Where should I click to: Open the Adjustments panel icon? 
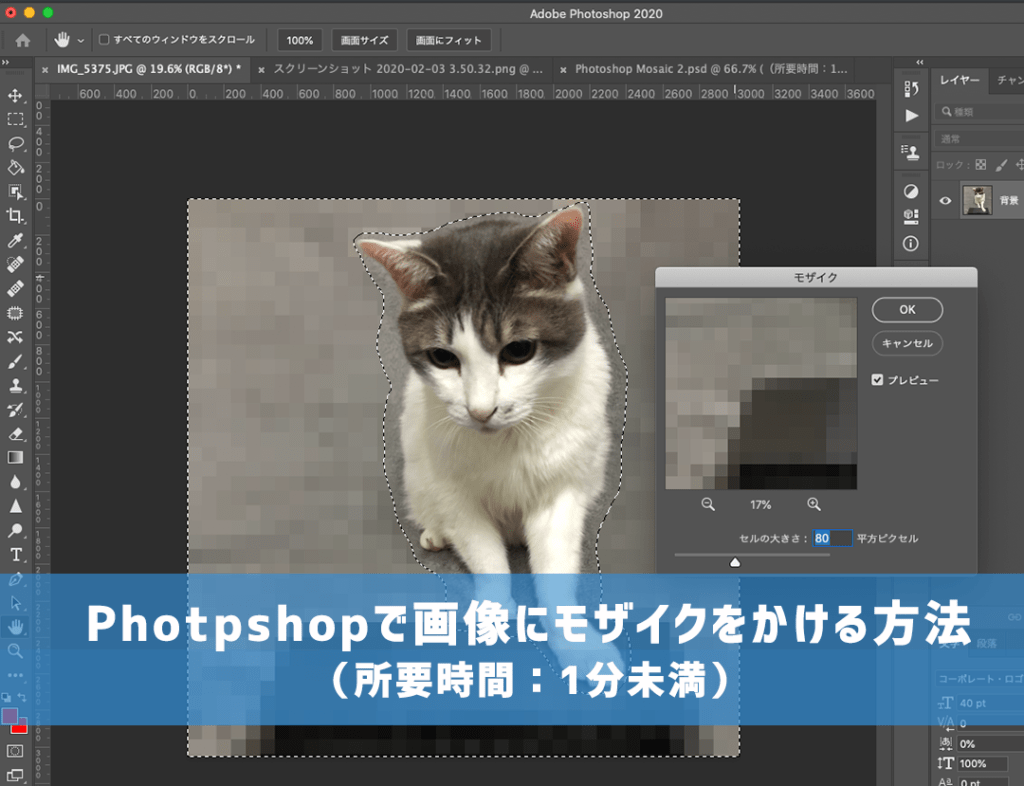[x=911, y=191]
